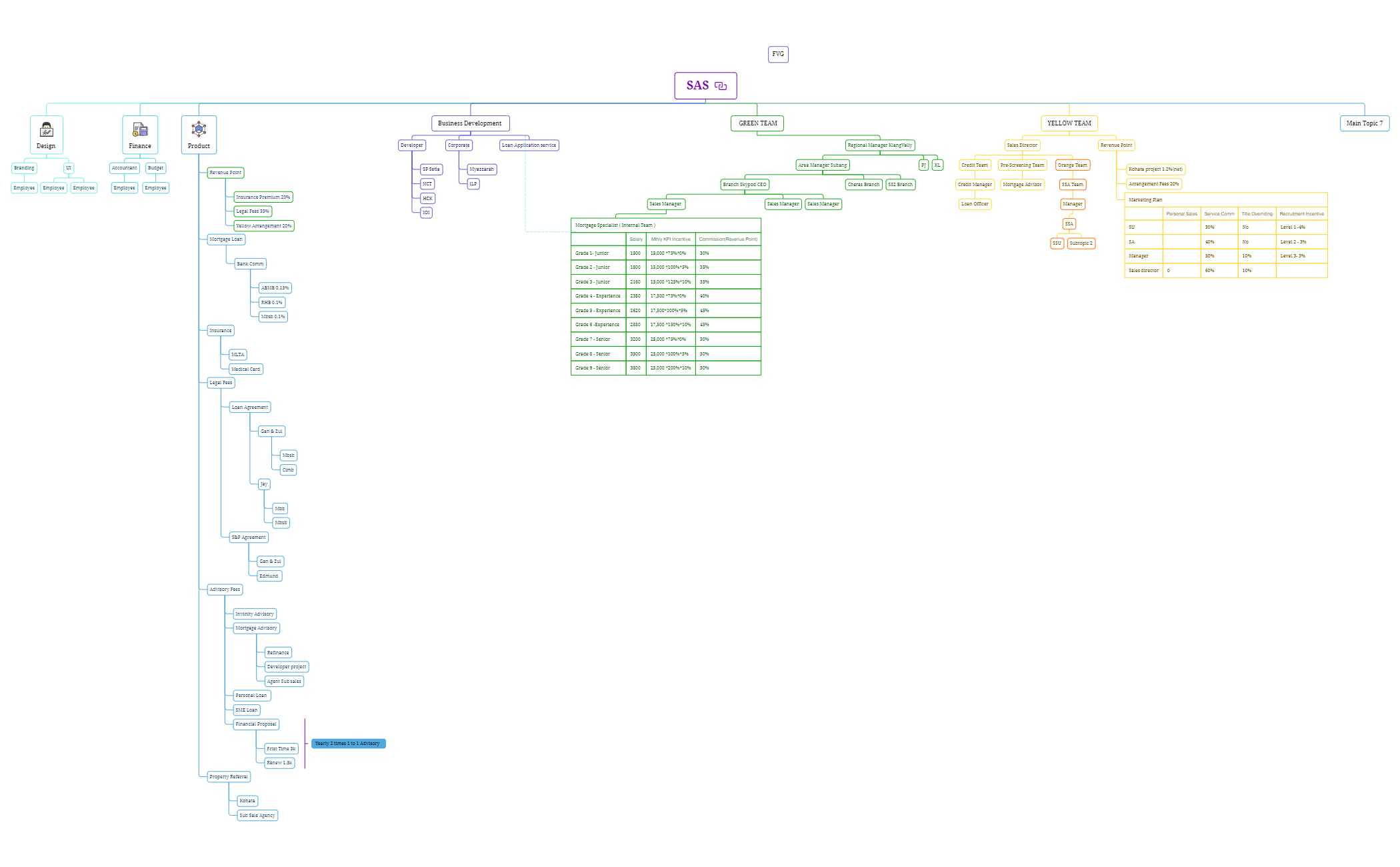Image resolution: width=1400 pixels, height=867 pixels.
Task: Click the Kohata project 1.2%(net) node
Action: (x=1155, y=169)
